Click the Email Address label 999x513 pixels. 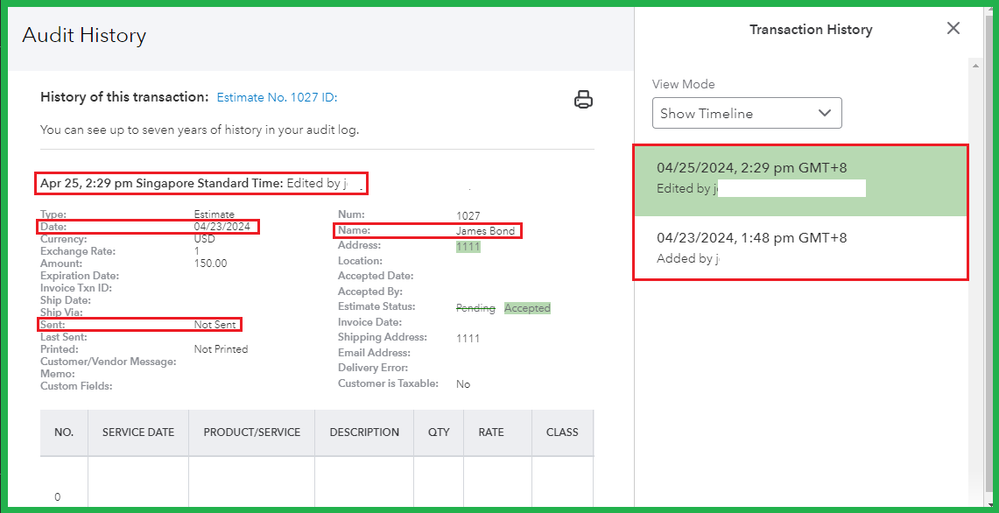tap(374, 352)
